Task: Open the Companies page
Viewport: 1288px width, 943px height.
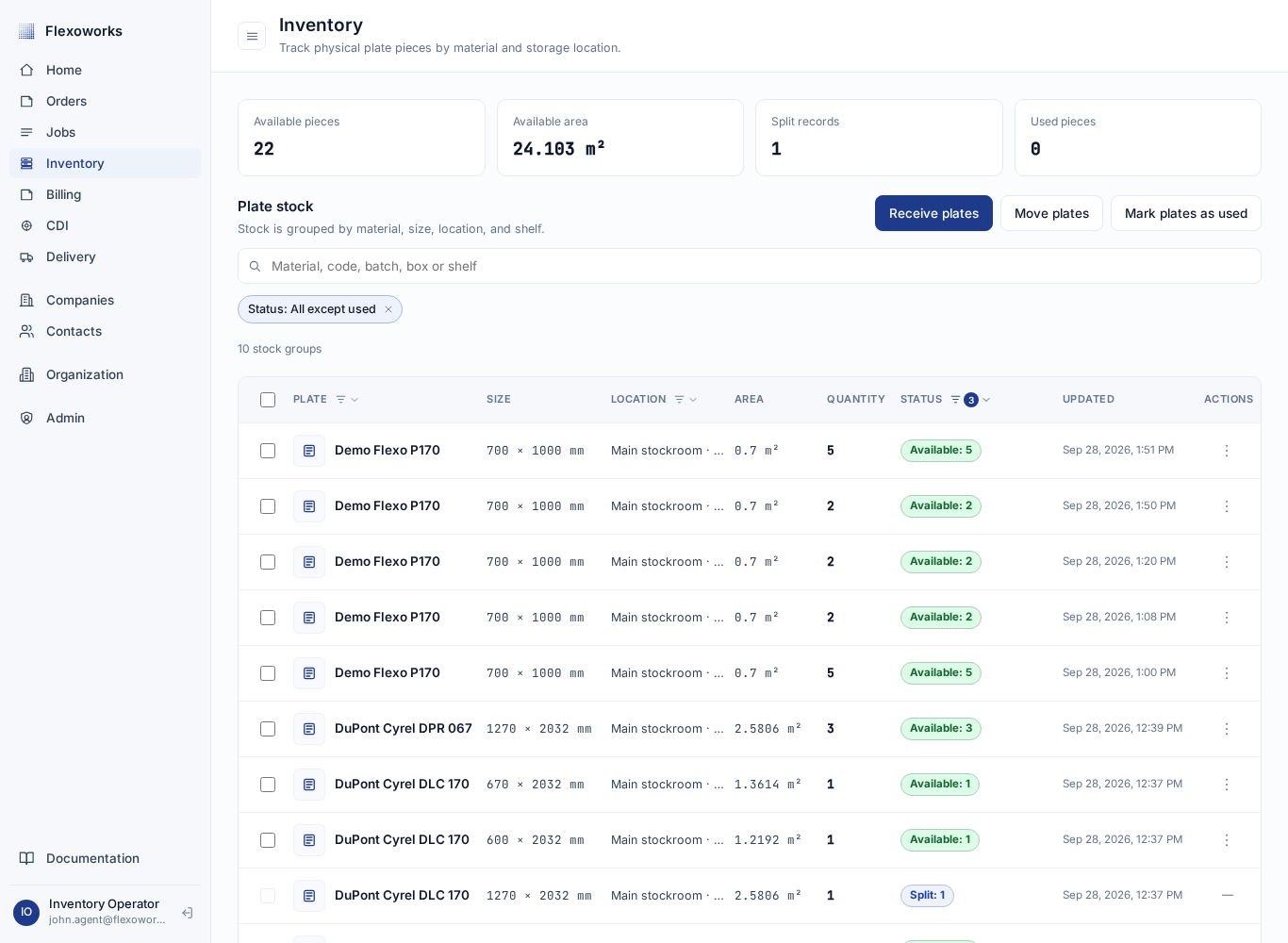Action: coord(105,300)
